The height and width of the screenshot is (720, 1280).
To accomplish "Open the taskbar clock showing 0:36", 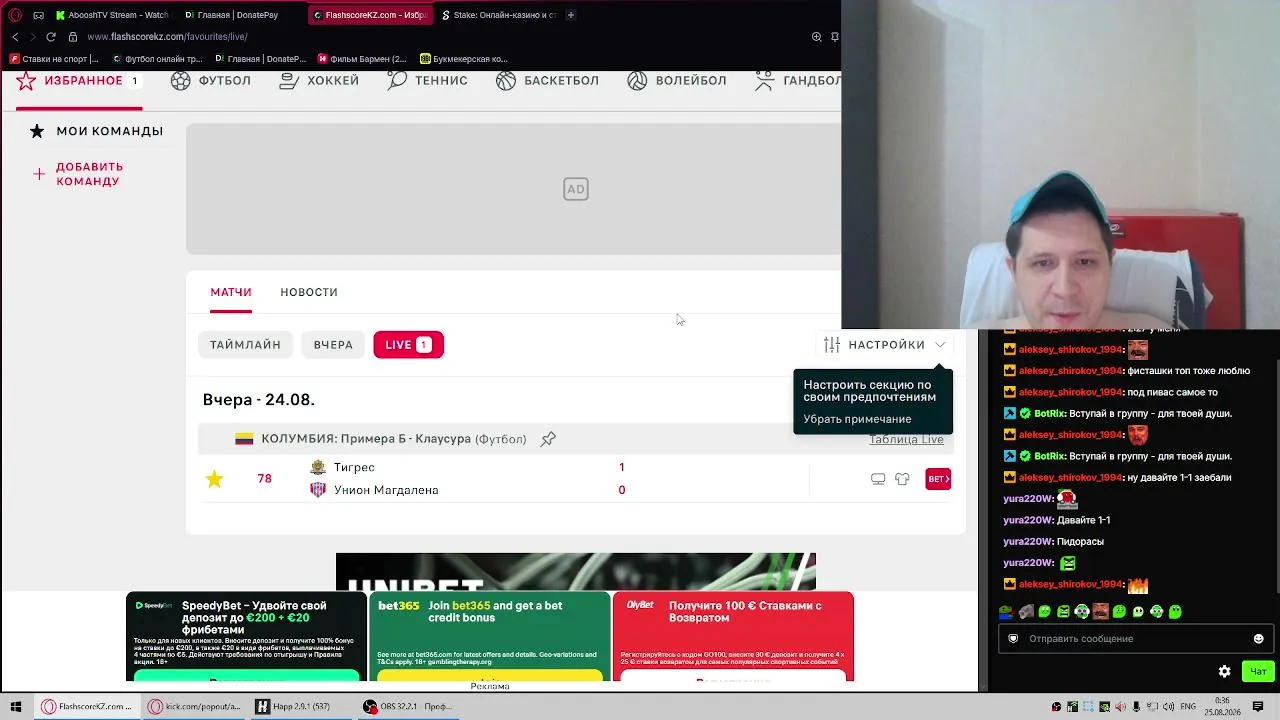I will pos(1222,707).
